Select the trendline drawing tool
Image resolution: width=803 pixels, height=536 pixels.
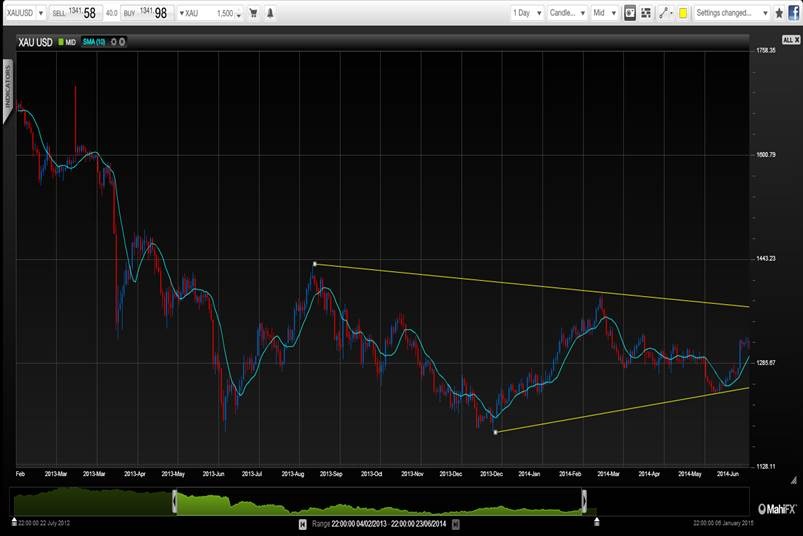coord(664,14)
